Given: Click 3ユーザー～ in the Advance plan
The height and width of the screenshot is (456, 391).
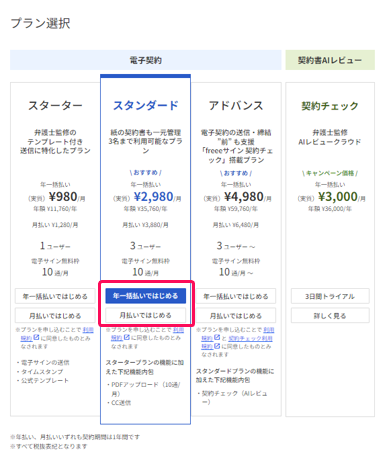Looking at the screenshot, I should (236, 246).
